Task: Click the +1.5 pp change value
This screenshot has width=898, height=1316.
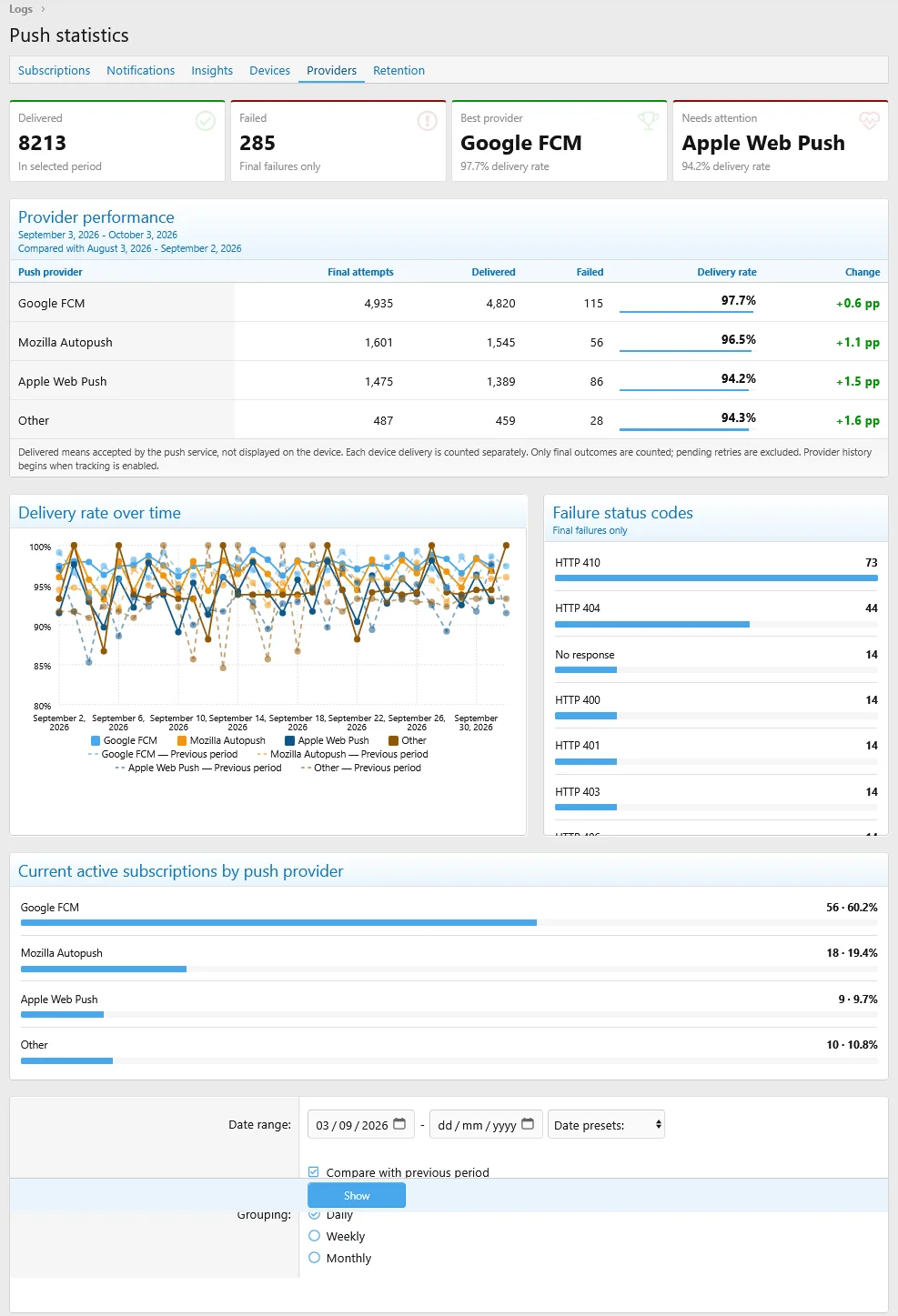Action: pos(858,381)
